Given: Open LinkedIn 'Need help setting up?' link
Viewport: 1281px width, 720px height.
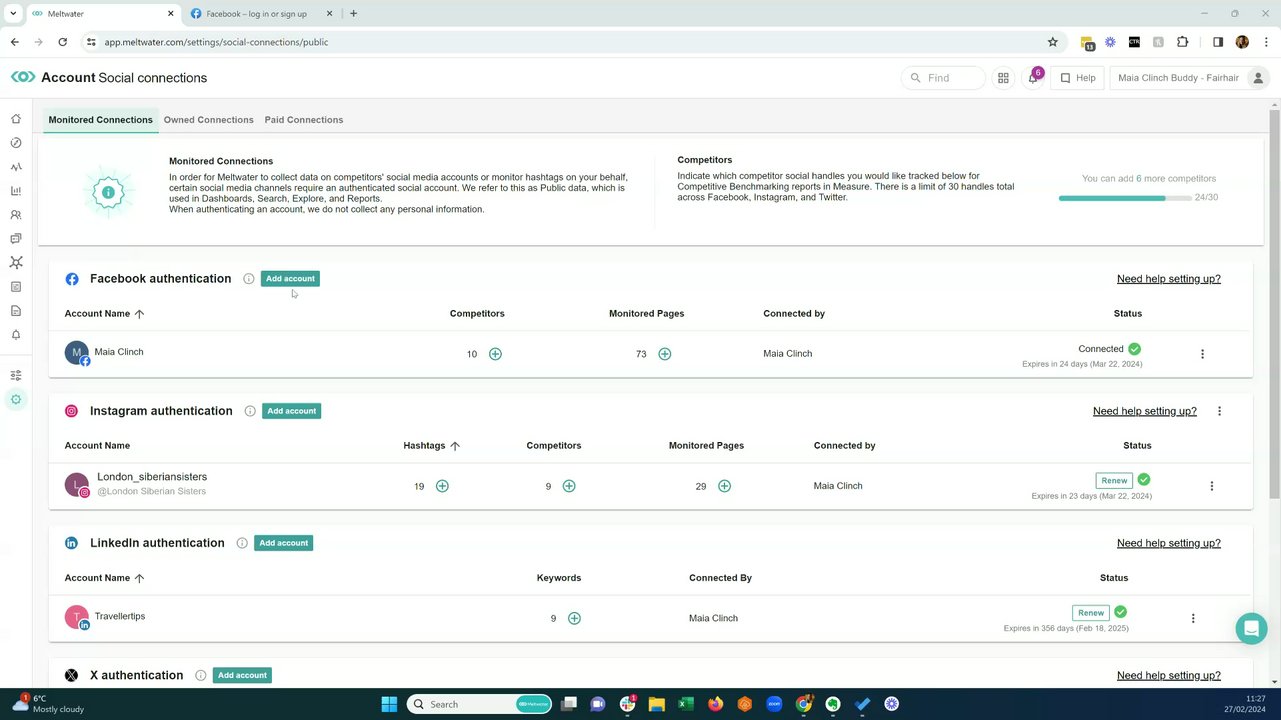Looking at the screenshot, I should pos(1168,543).
